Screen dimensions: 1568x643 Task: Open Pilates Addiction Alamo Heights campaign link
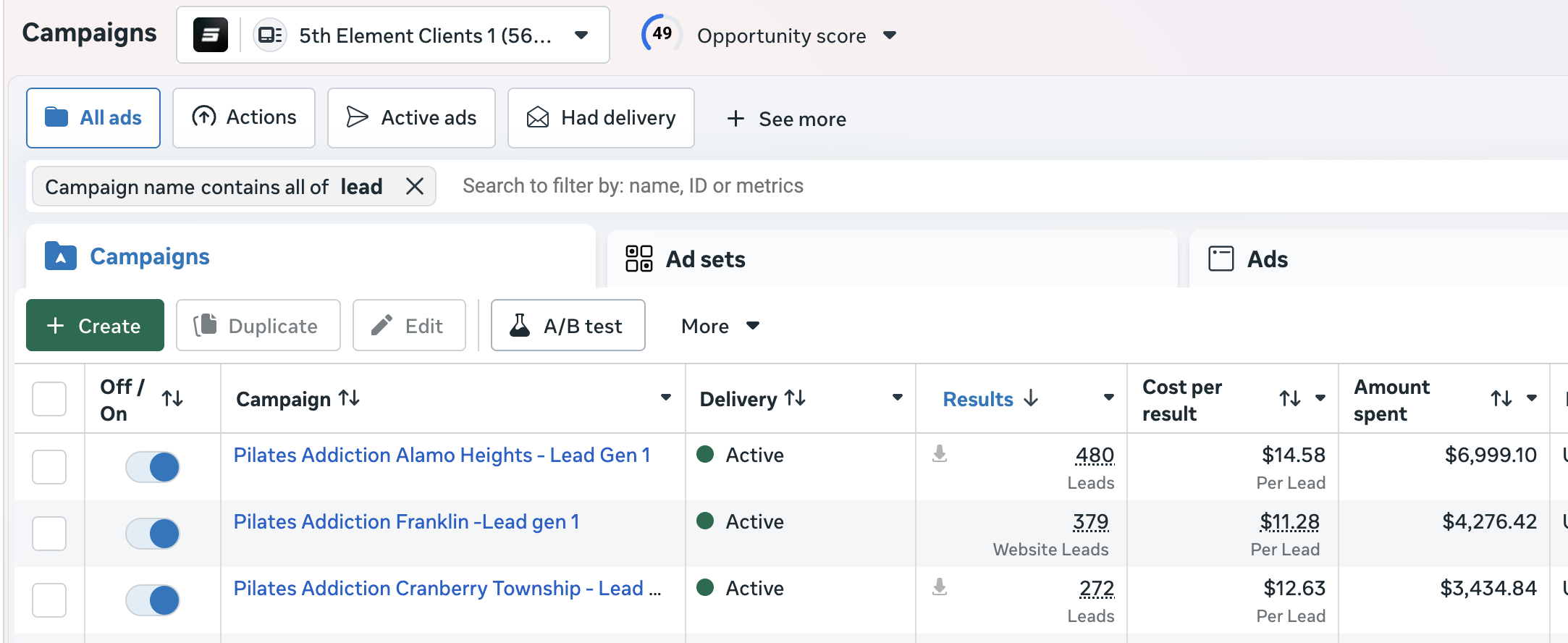[x=442, y=455]
